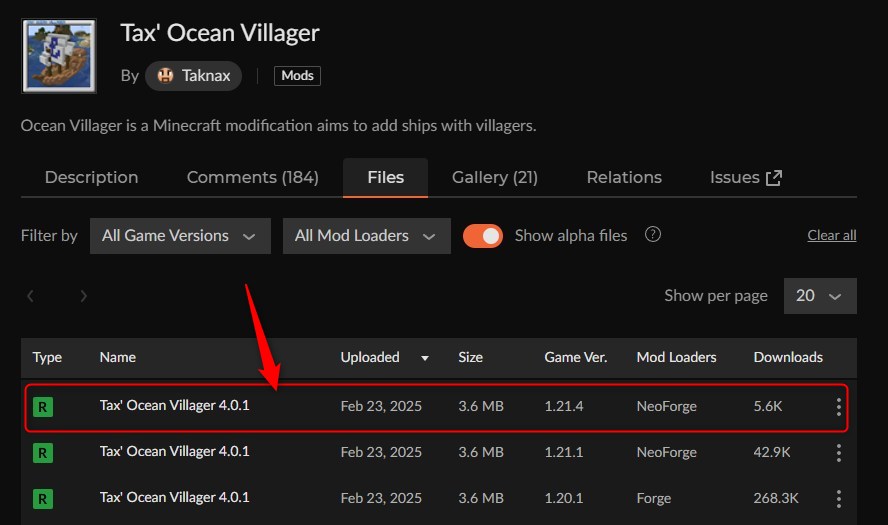Click the sort arrow beside Uploaded
This screenshot has height=525, width=888.
[425, 358]
